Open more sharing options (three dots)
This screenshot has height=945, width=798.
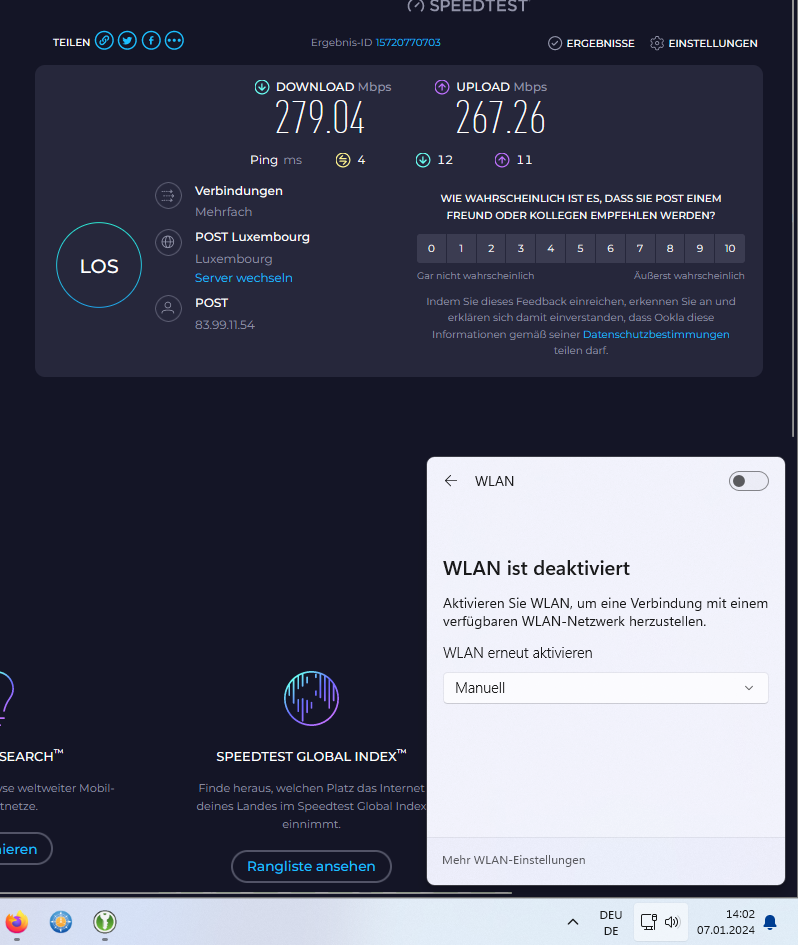(174, 41)
